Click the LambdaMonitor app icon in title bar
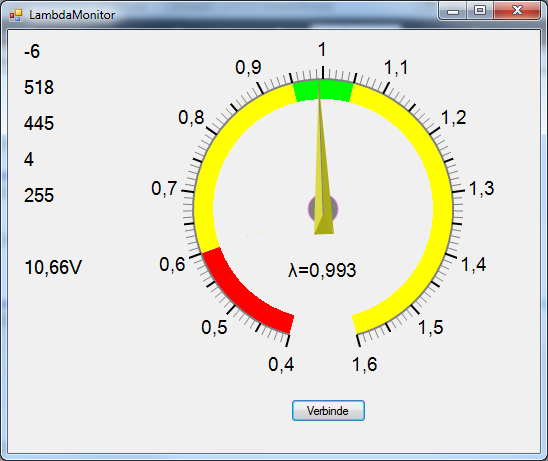Screen dimensions: 548x461 (16, 15)
